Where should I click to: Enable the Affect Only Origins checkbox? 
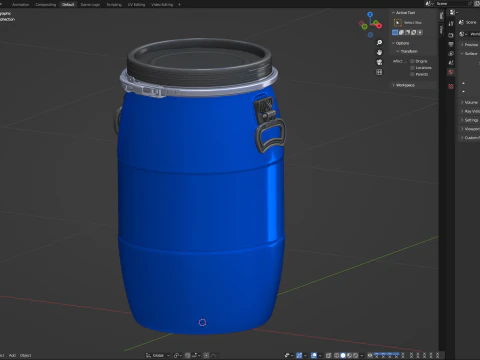(x=412, y=61)
